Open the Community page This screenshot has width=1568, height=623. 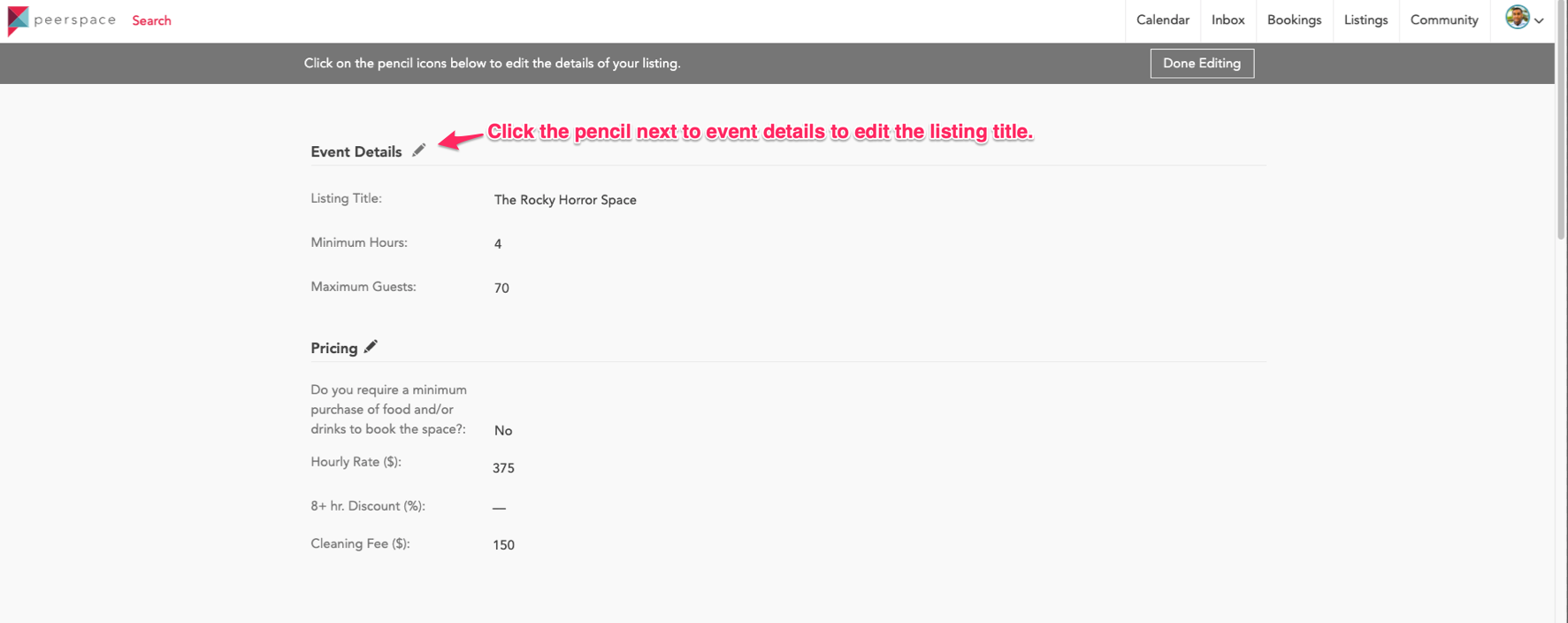[1443, 20]
